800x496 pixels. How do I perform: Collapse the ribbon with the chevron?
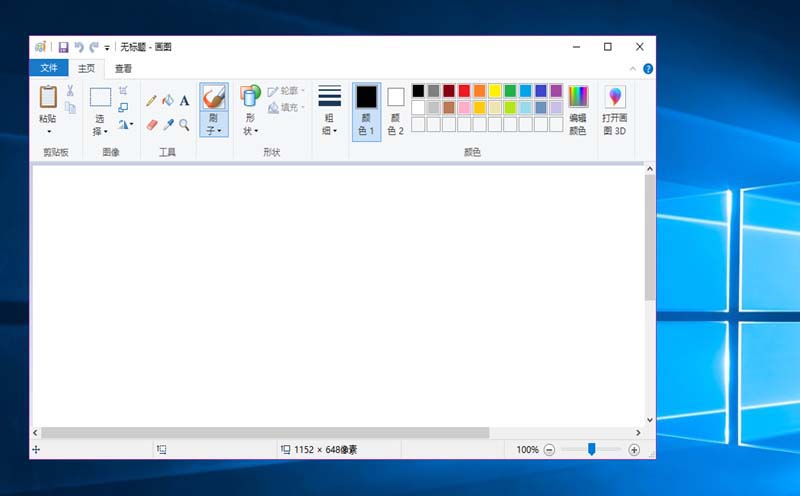[x=633, y=69]
